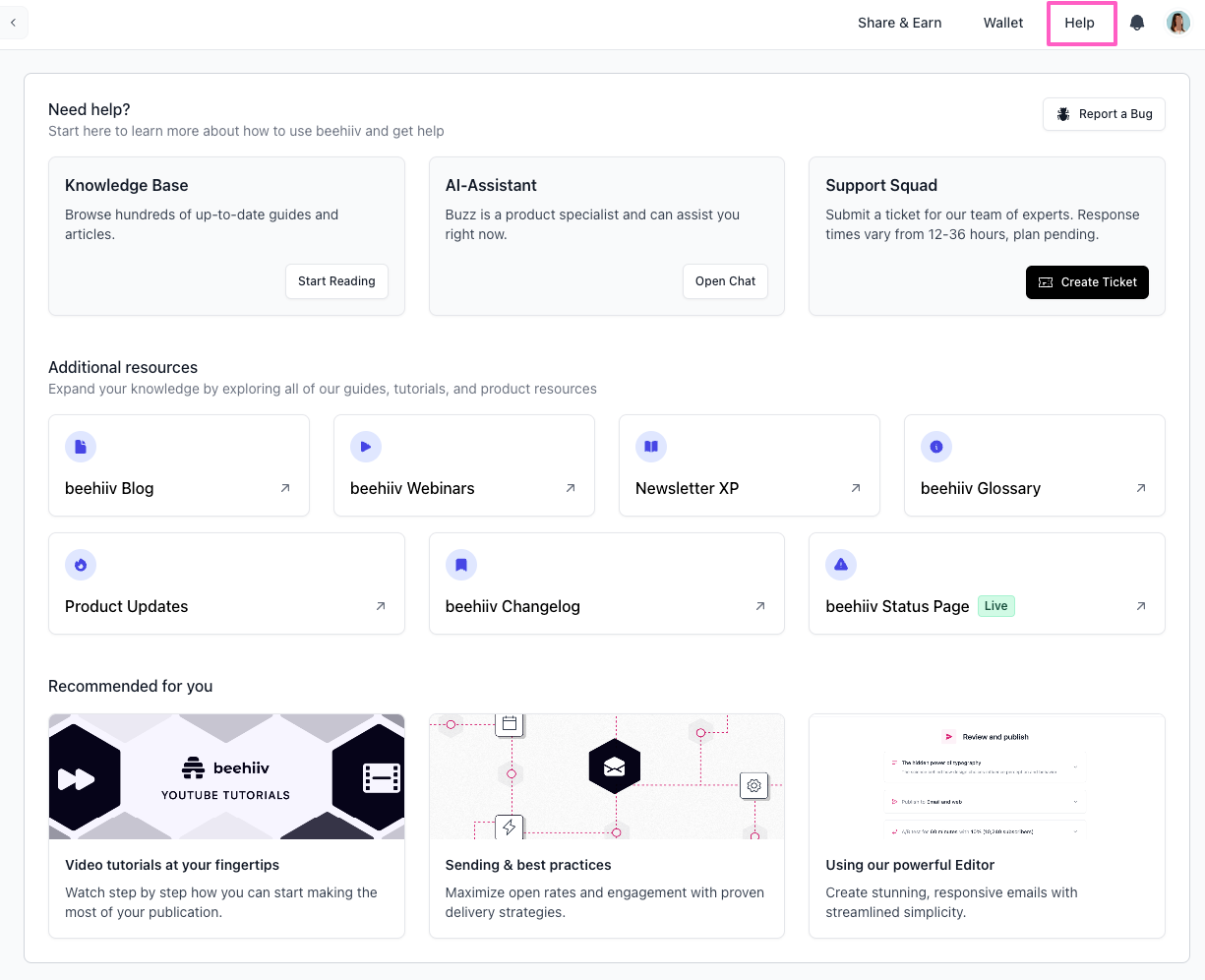
Task: Click the notification bell icon
Action: pyautogui.click(x=1137, y=23)
